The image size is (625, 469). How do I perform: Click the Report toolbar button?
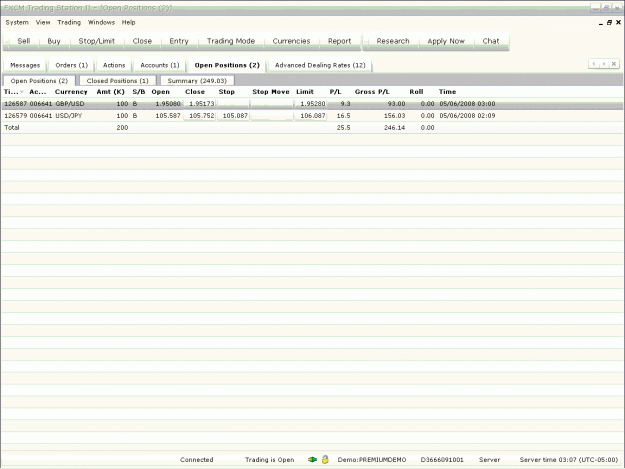[x=340, y=41]
